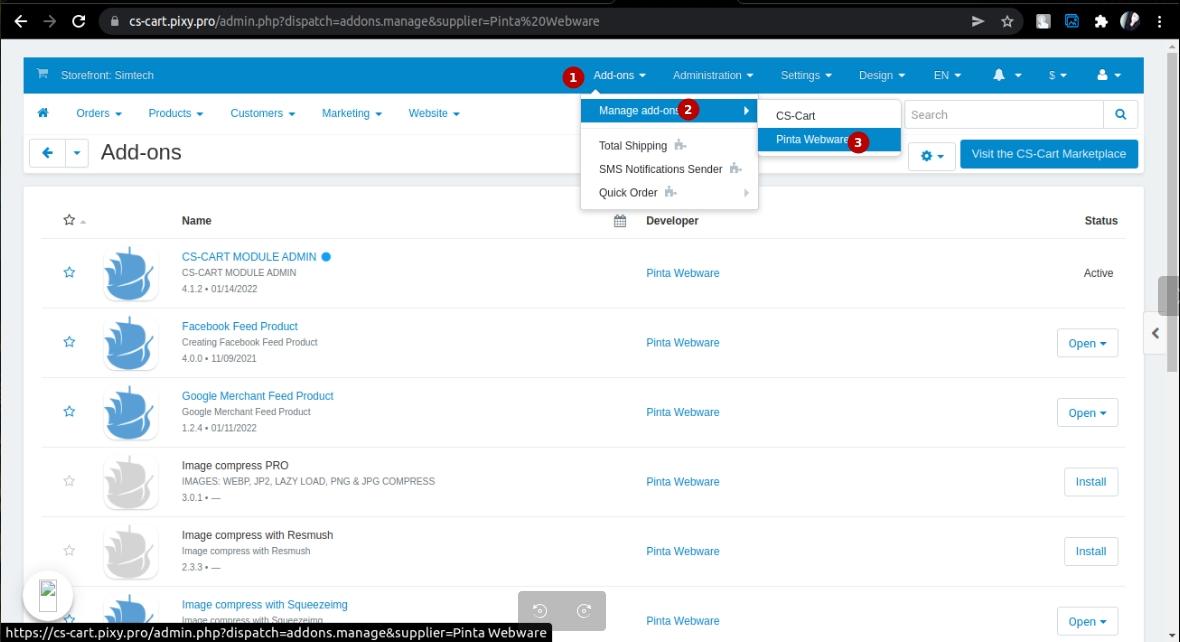The height and width of the screenshot is (642, 1180).
Task: Open the Google Merchant Feed Product link
Action: tap(257, 396)
